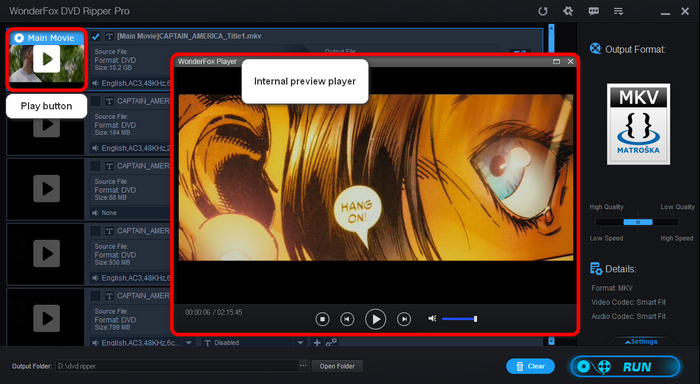The image size is (700, 384).
Task: Play preview of the 799 MB title
Action: pyautogui.click(x=46, y=318)
